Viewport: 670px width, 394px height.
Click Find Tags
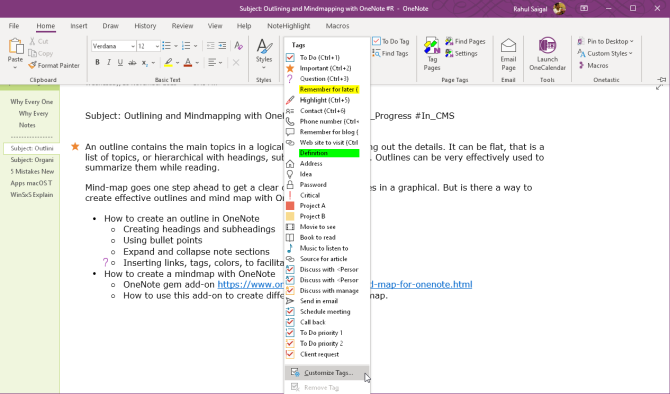click(x=390, y=53)
